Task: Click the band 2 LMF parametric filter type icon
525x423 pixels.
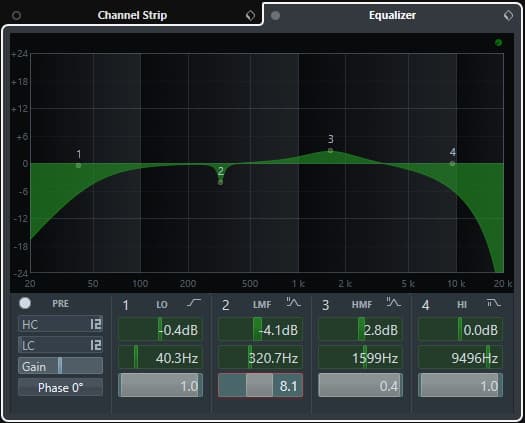Action: tap(293, 302)
